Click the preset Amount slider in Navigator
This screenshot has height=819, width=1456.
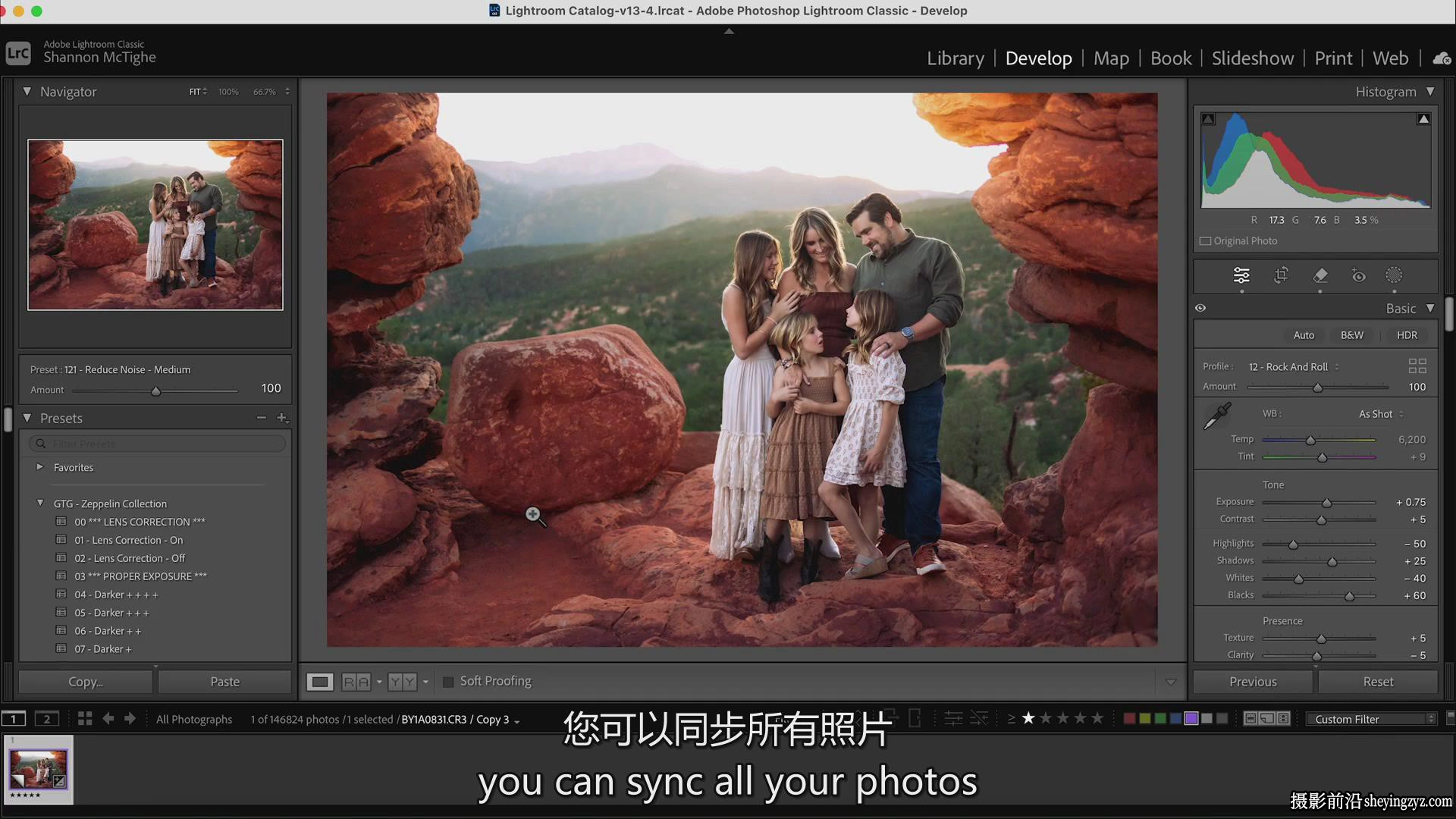tap(155, 391)
